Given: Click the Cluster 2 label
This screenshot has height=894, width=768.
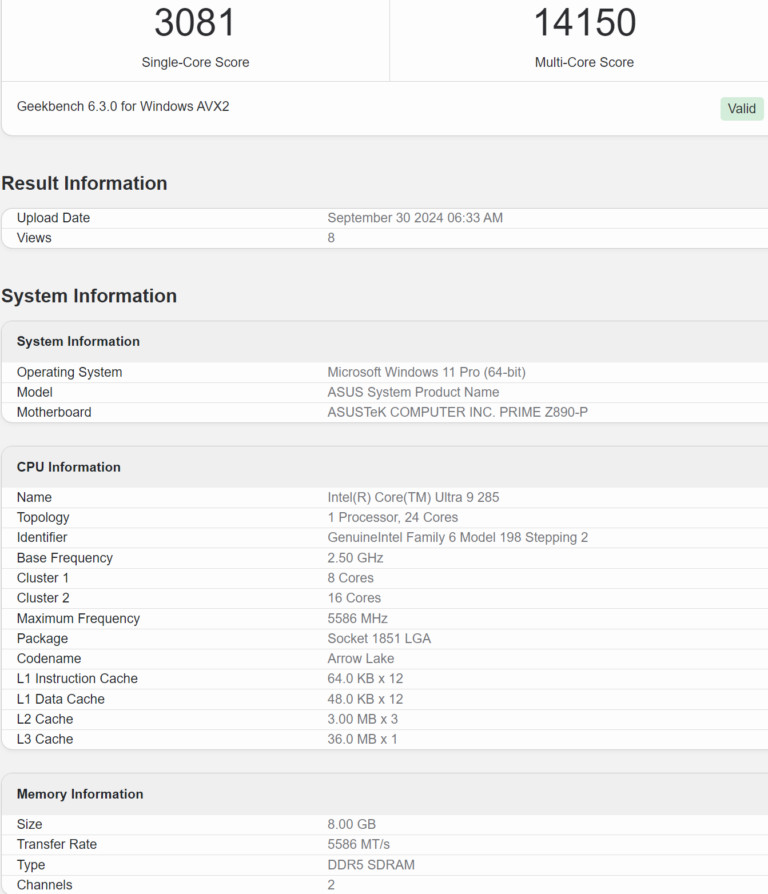Looking at the screenshot, I should click(43, 598).
